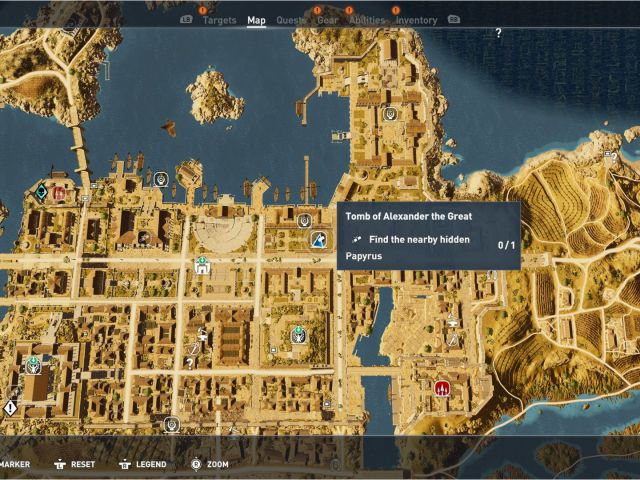The width and height of the screenshot is (640, 480).
Task: Select the white exclamation diamond quest marker
Action: (10, 408)
